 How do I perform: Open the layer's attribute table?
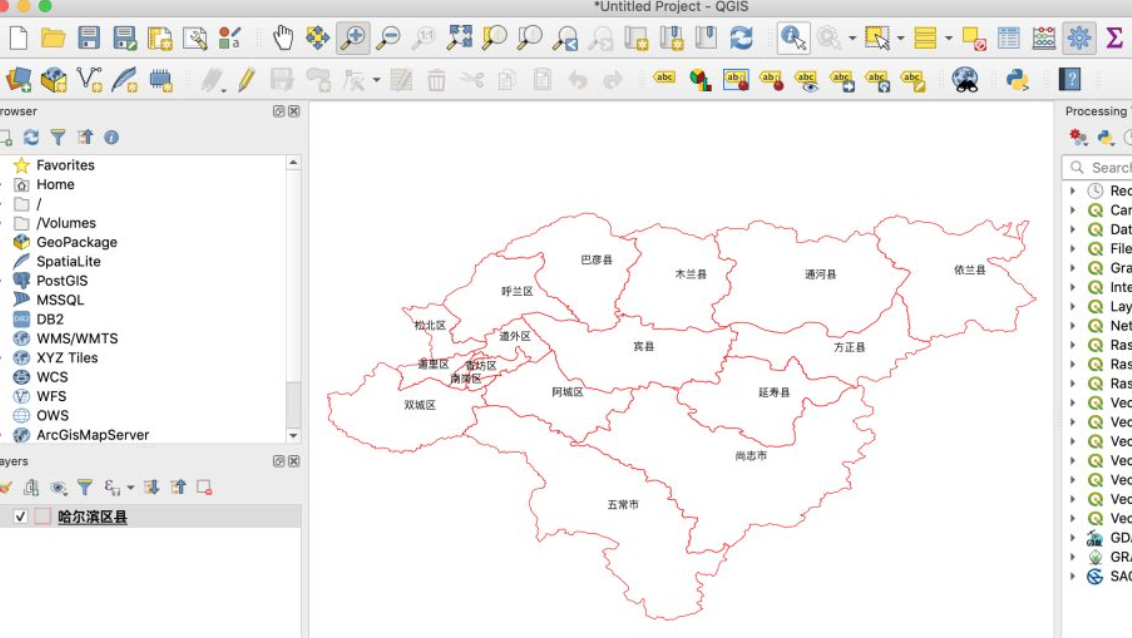point(1010,38)
